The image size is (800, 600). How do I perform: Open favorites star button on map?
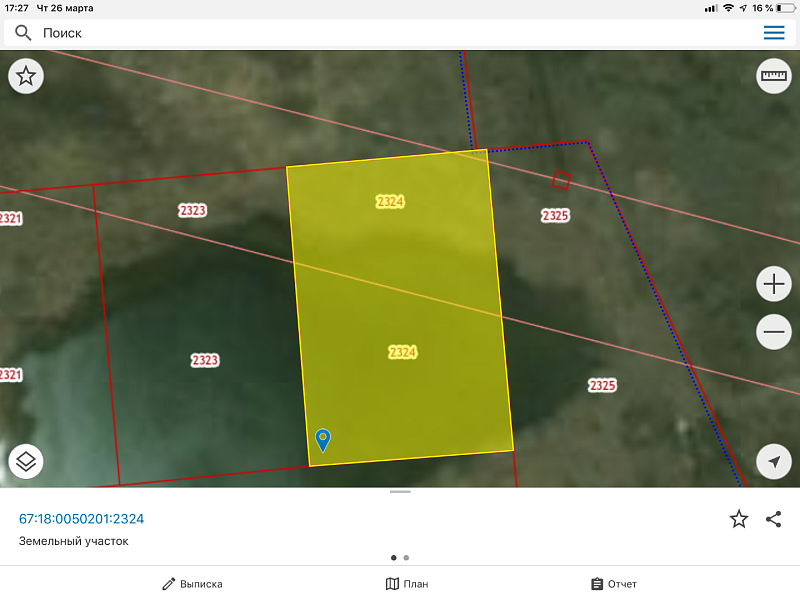(26, 76)
